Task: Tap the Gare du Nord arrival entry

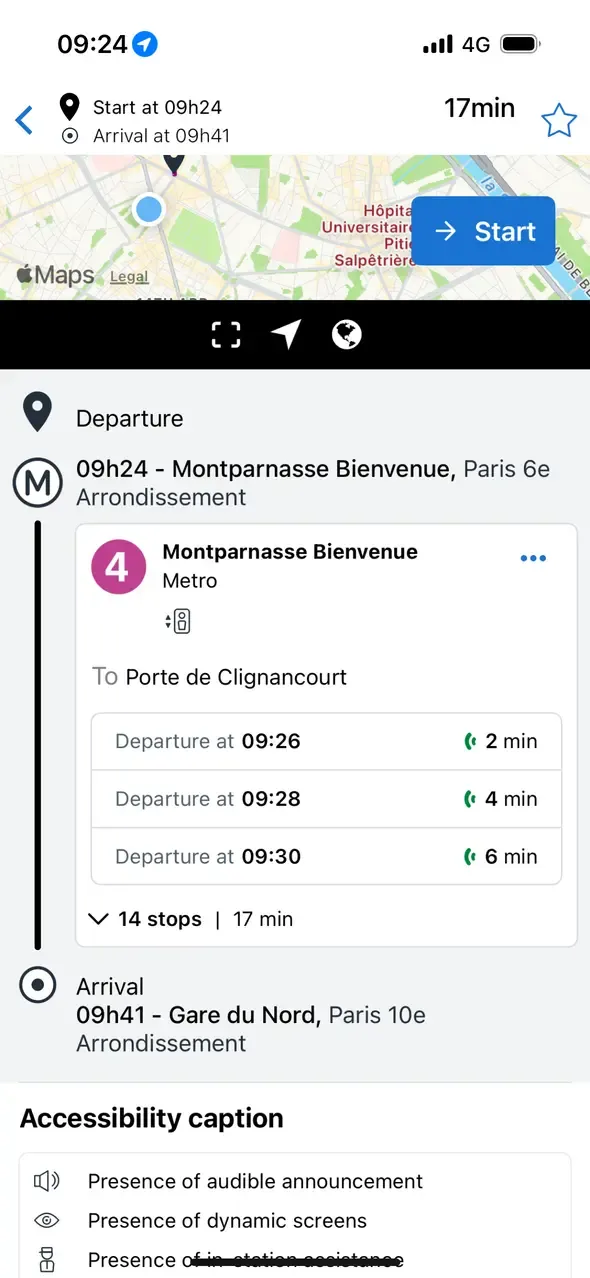Action: 251,1014
